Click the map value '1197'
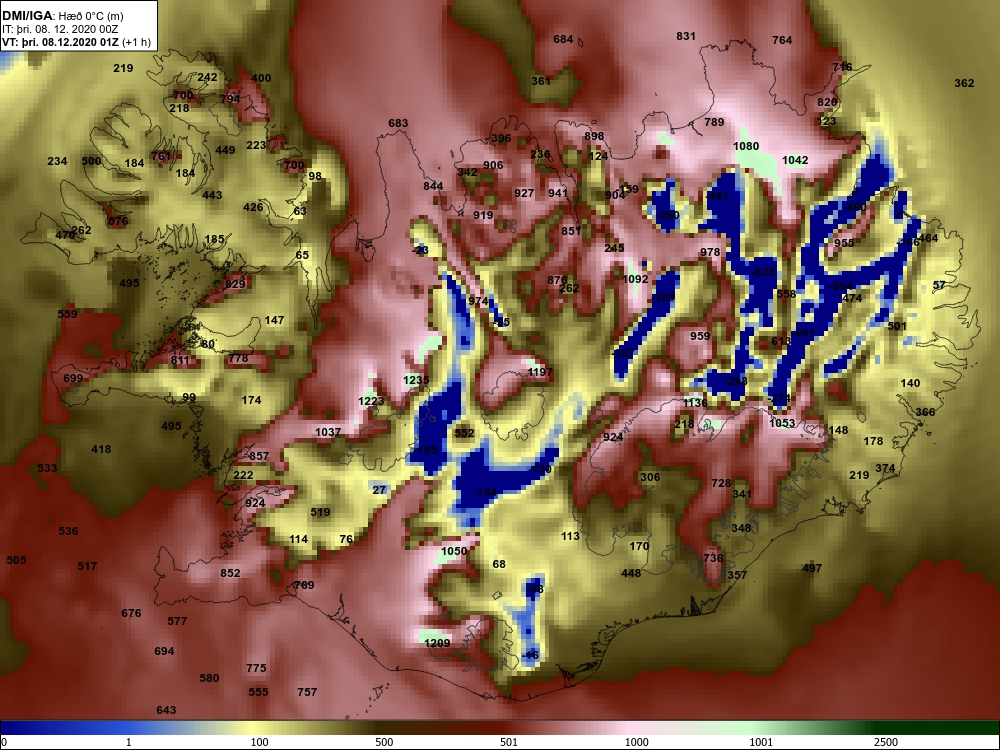The image size is (1000, 750). pos(540,372)
